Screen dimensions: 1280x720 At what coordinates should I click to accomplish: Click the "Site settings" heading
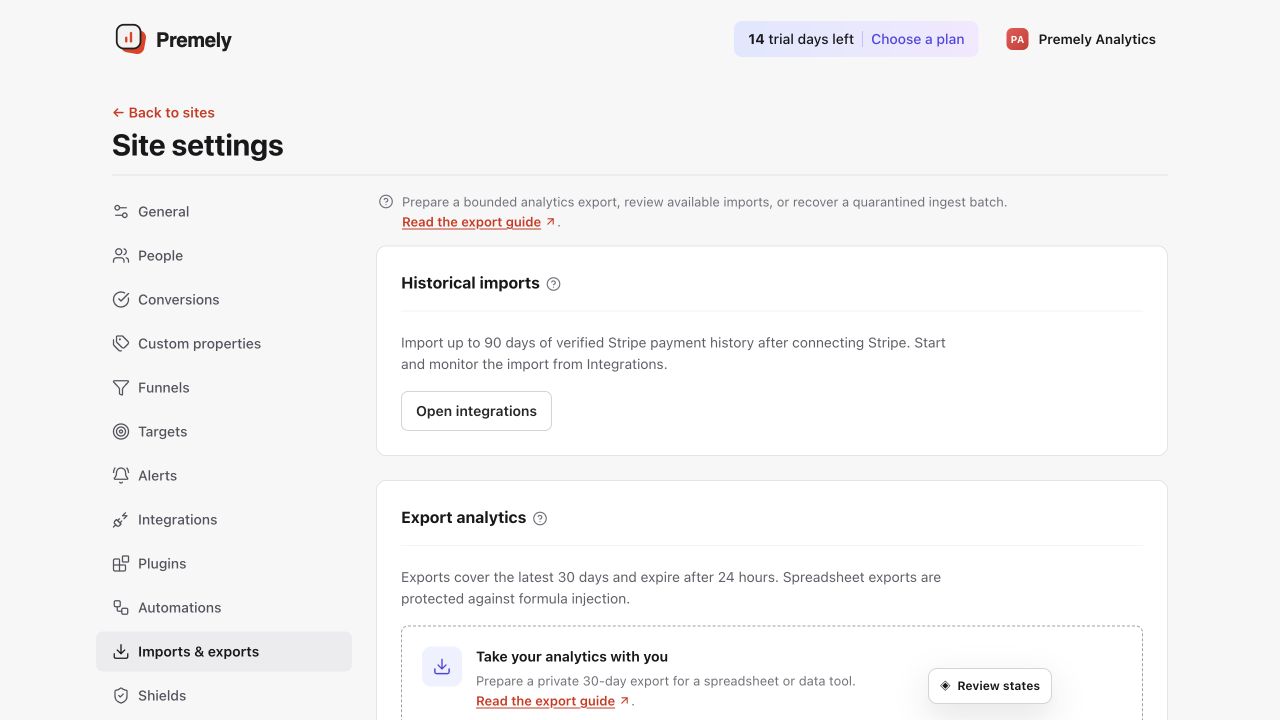tap(198, 146)
